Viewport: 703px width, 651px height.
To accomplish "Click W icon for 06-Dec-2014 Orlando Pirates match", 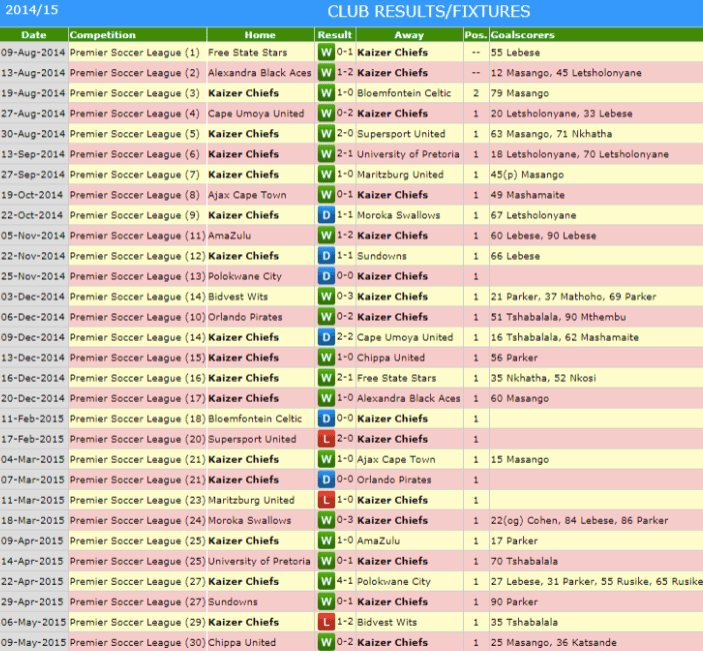I will (326, 317).
